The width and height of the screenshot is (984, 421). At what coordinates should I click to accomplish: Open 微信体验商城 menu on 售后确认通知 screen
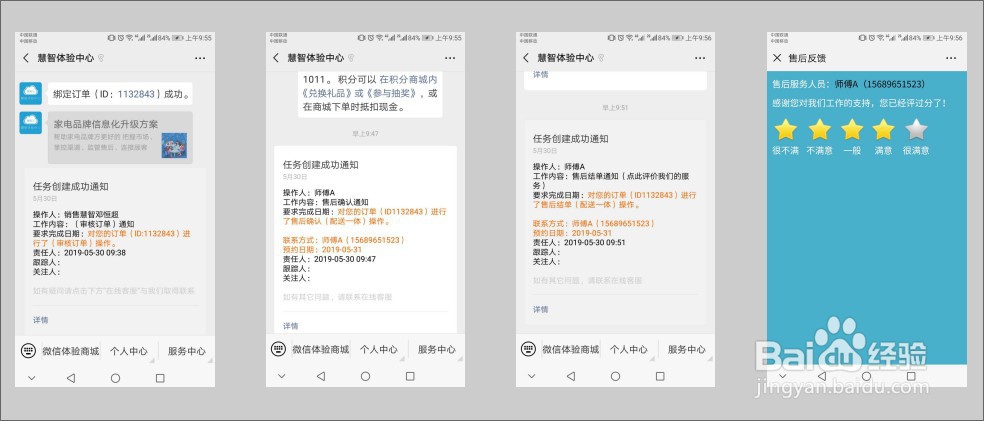pos(320,349)
